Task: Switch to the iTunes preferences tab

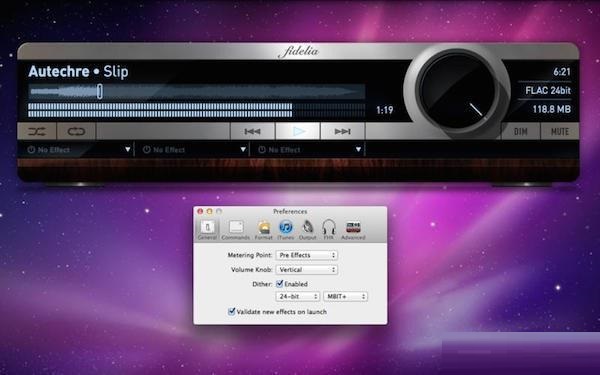Action: pos(285,230)
